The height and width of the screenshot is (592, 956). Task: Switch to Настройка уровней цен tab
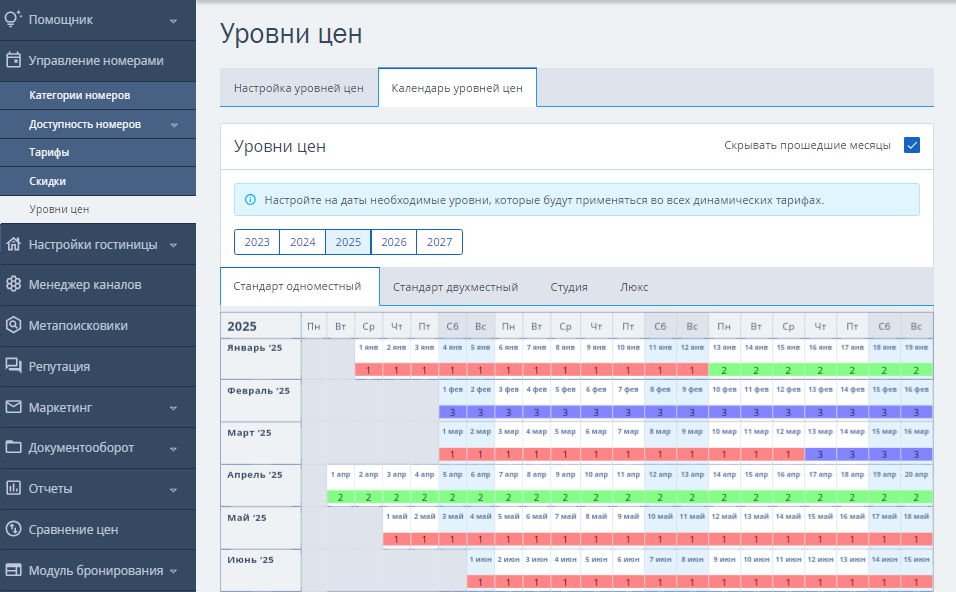pos(299,88)
